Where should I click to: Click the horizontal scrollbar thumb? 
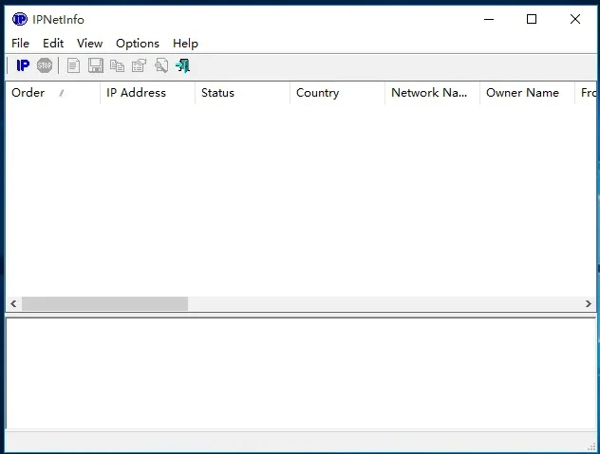pos(104,303)
